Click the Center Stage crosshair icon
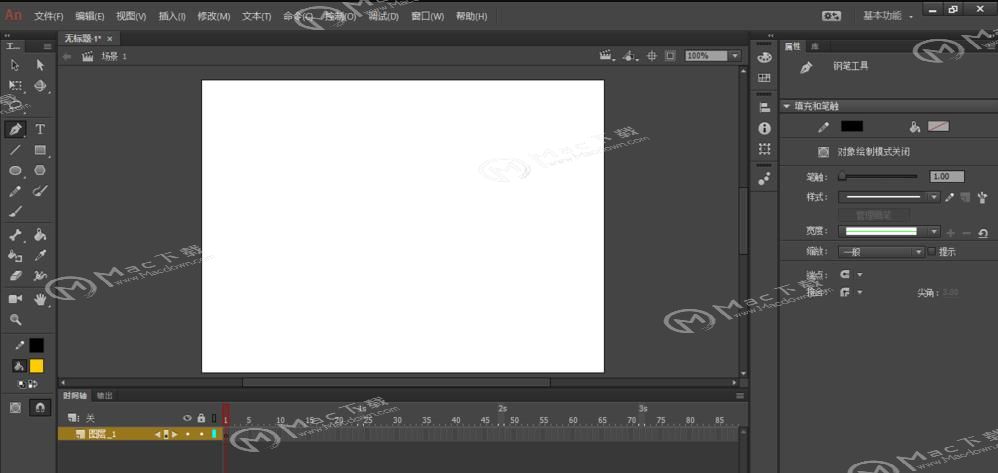 point(651,56)
